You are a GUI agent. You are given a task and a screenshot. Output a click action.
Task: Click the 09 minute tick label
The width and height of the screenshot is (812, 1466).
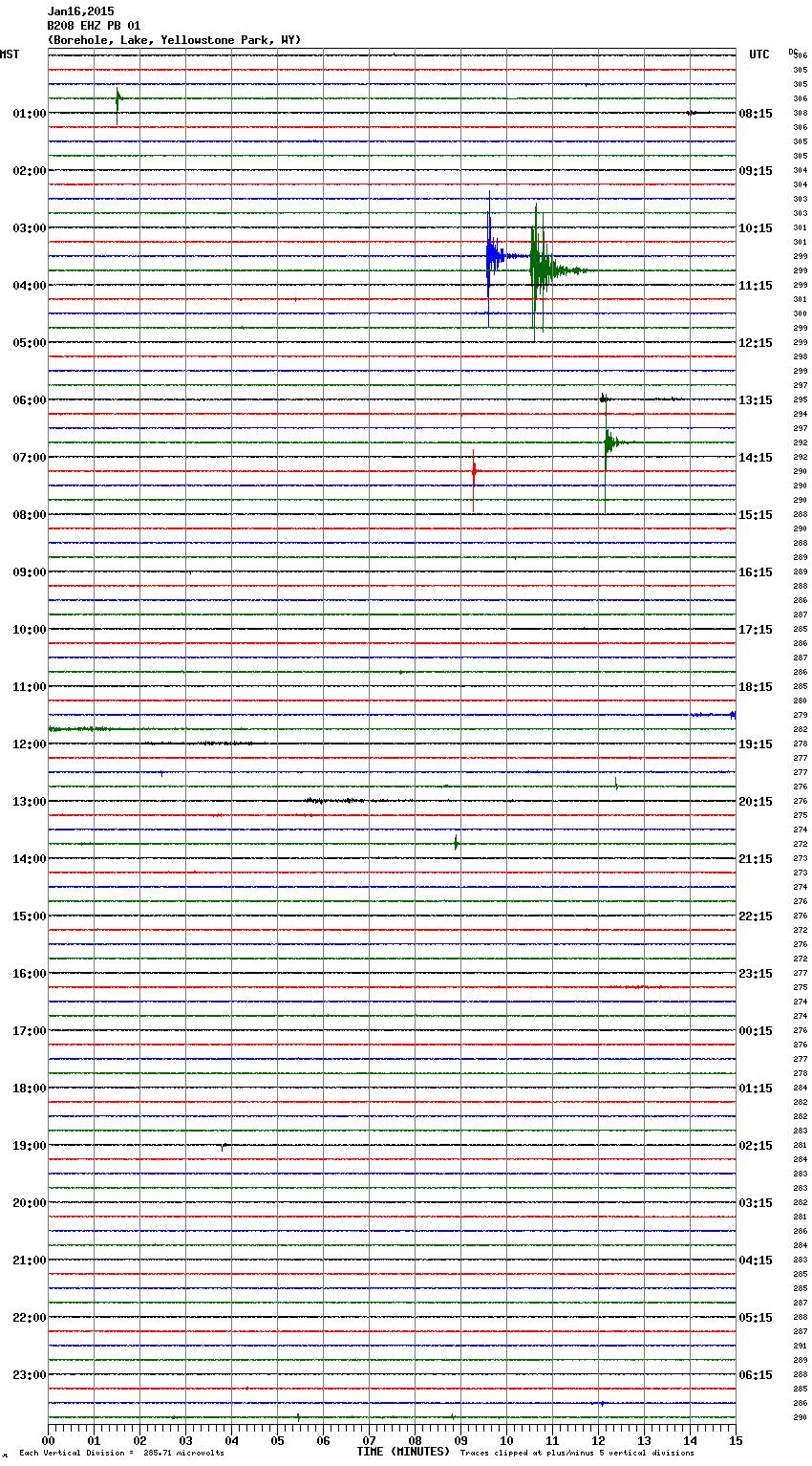click(460, 1440)
